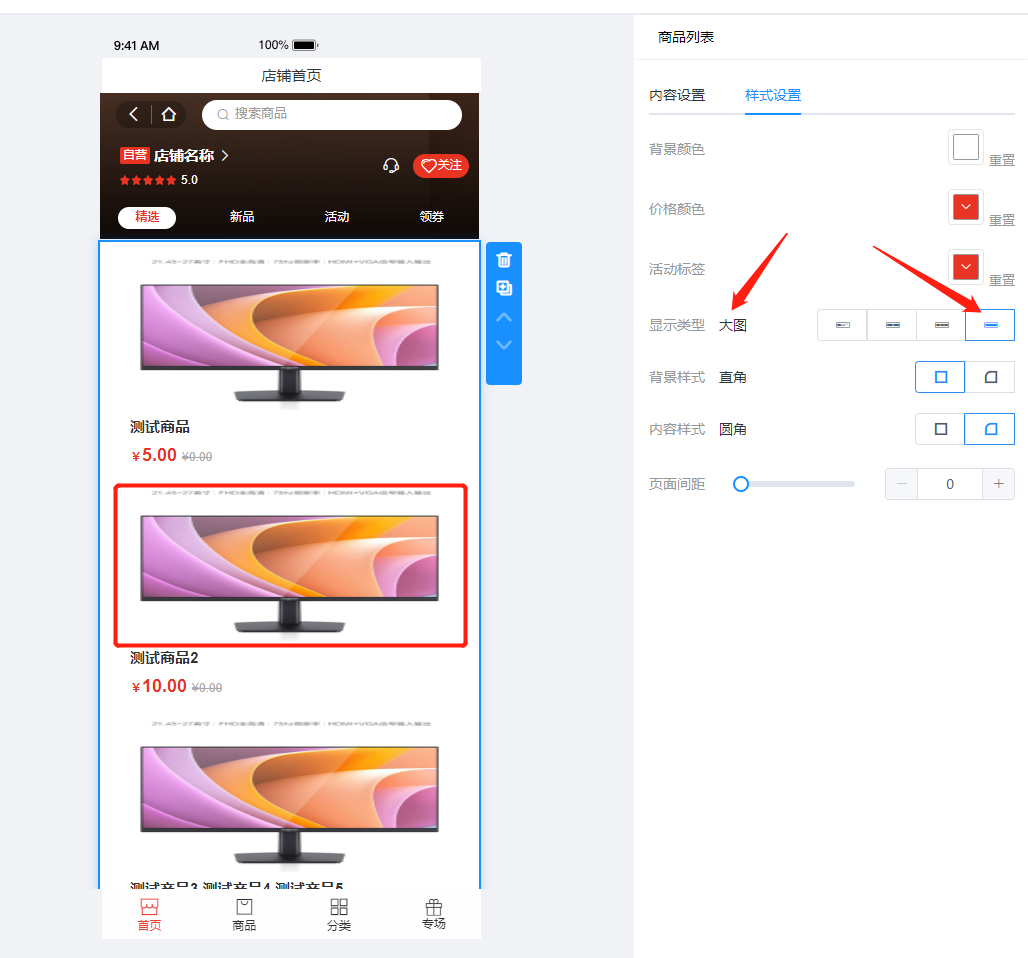
Task: Open customer service via the headset icon
Action: [x=391, y=165]
